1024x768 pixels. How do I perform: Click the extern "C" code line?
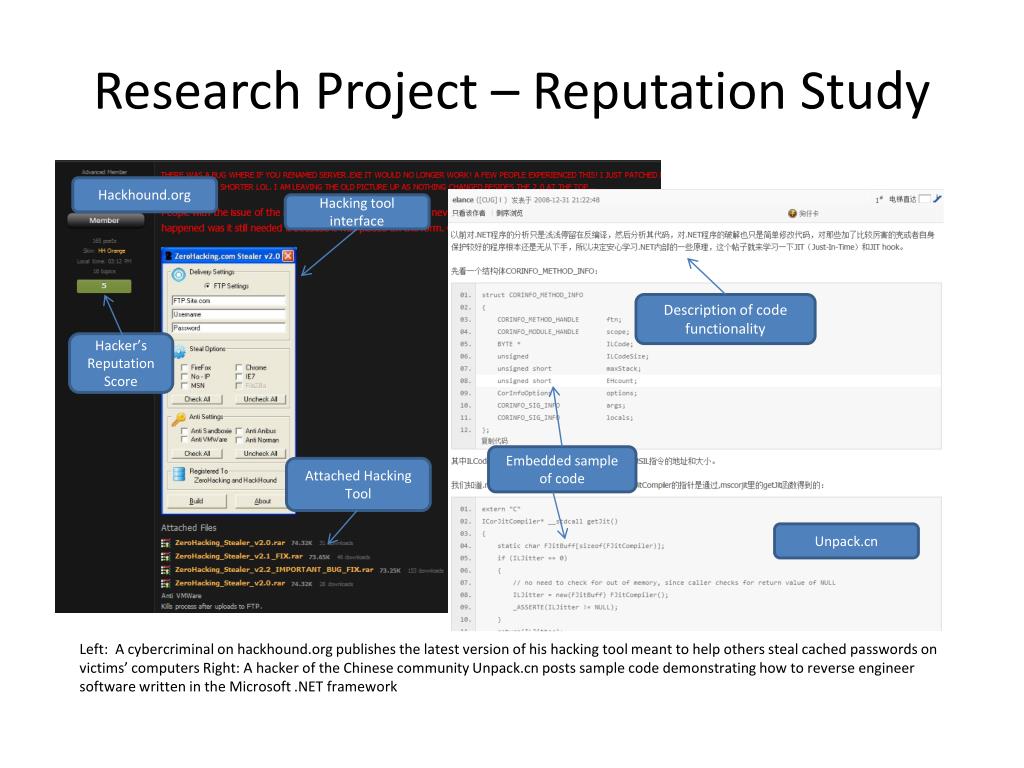coord(501,509)
